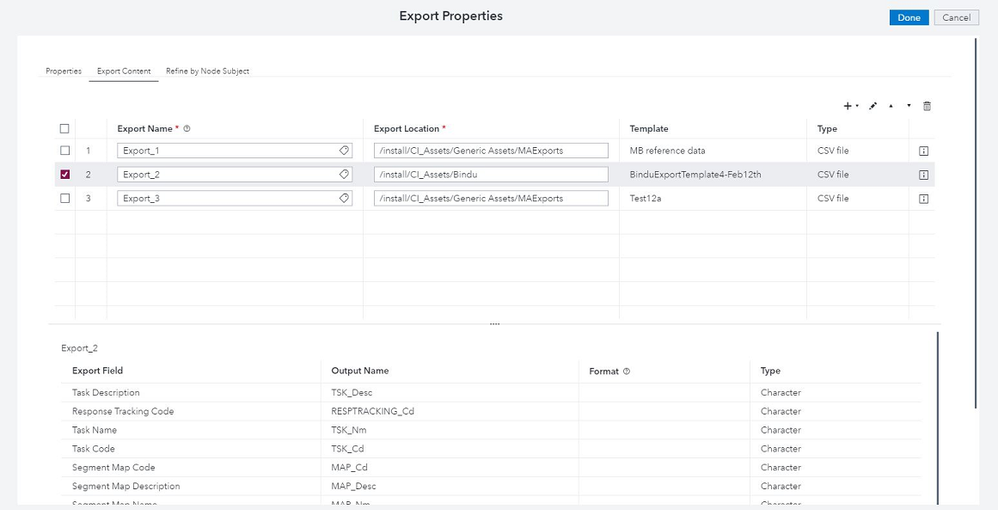Viewport: 998px width, 510px height.
Task: Click the 'RESPTRACKING_Cd' output name
Action: [x=372, y=411]
